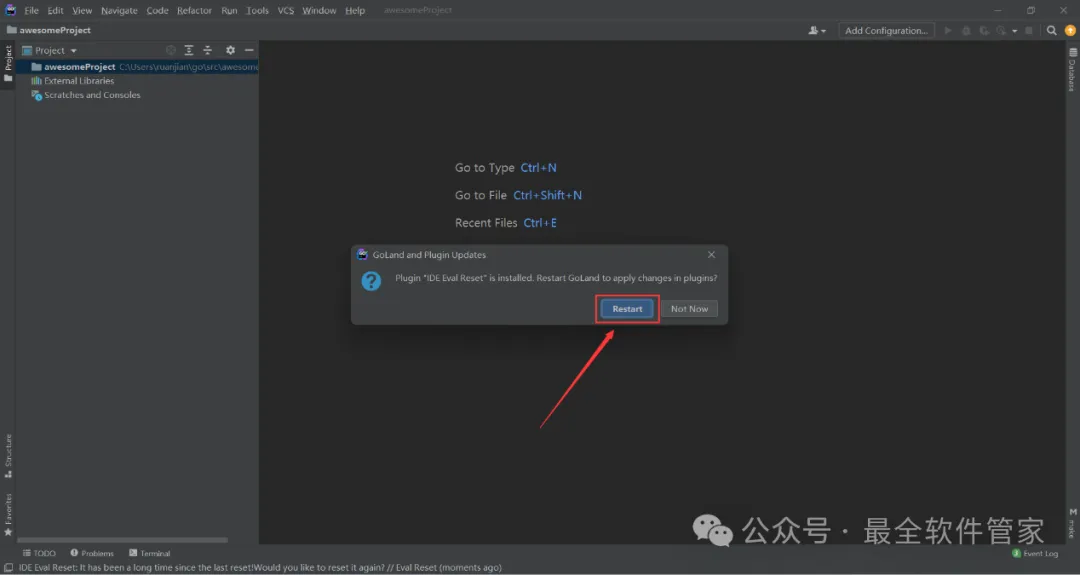Open the Problems tool window

pyautogui.click(x=92, y=553)
